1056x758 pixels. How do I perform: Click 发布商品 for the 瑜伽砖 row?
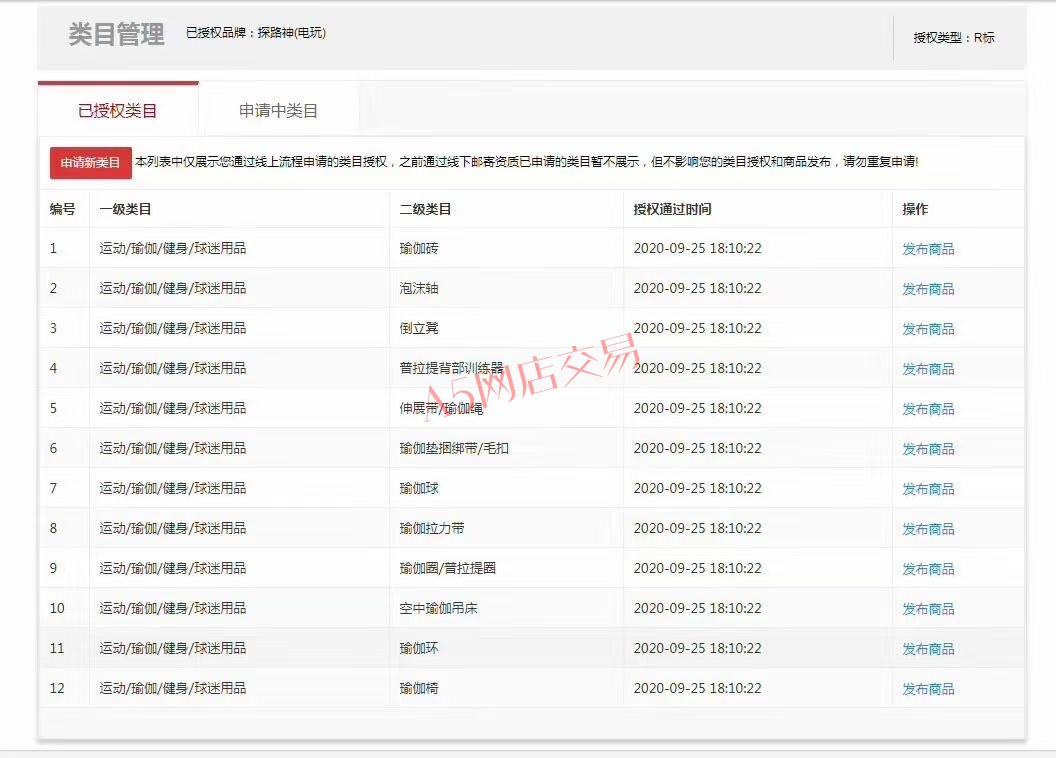click(x=927, y=249)
